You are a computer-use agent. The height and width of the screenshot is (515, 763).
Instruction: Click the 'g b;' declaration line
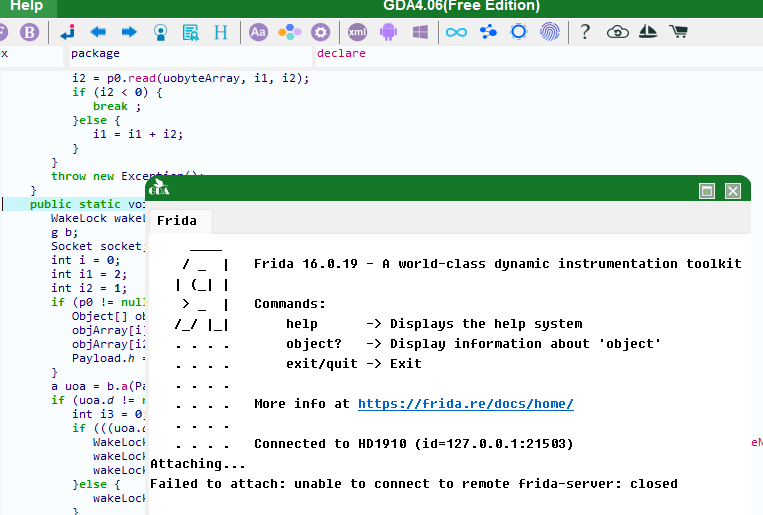(x=64, y=232)
